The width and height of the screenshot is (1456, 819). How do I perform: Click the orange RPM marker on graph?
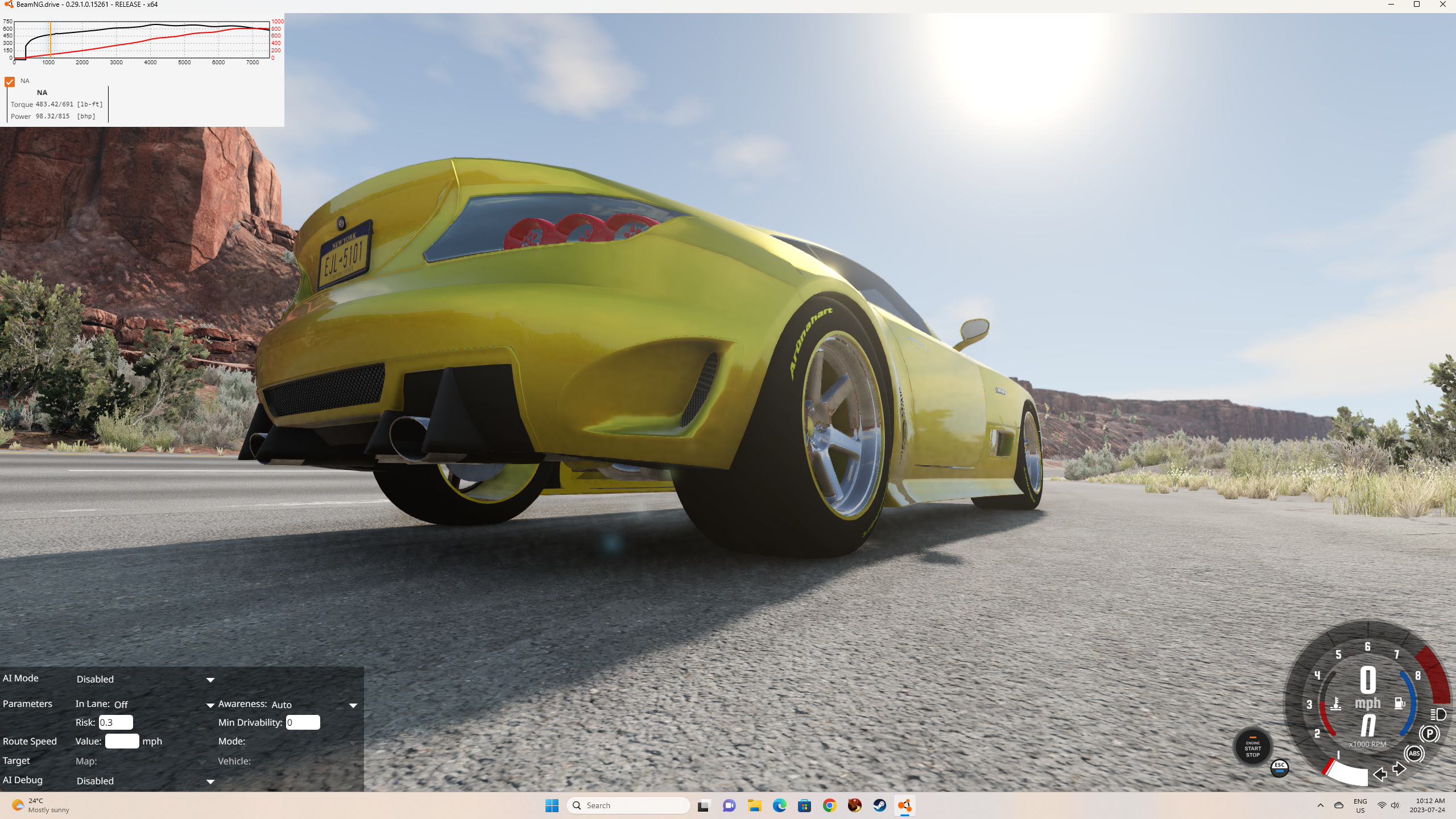click(x=51, y=40)
